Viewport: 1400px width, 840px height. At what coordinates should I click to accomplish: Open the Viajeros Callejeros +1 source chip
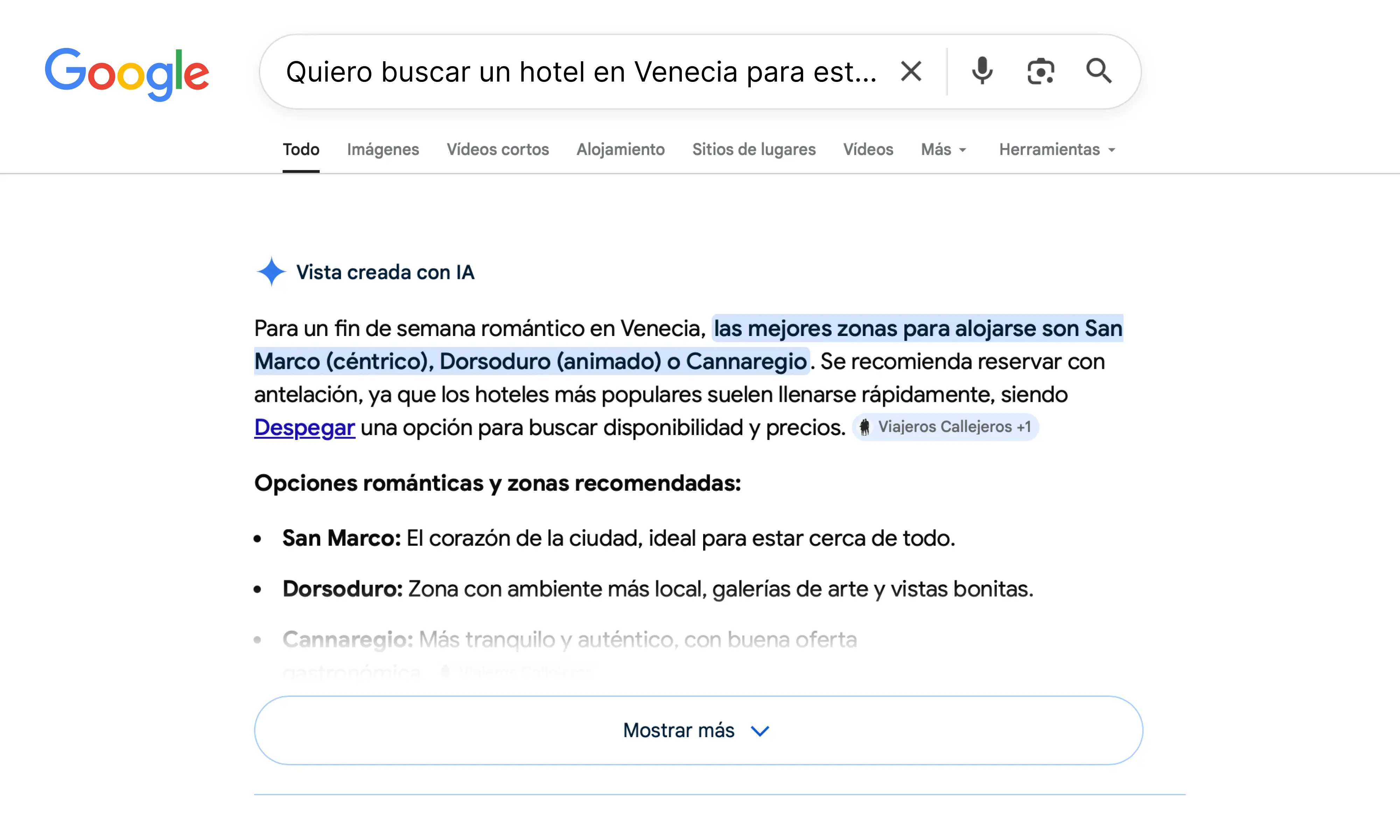pos(945,427)
